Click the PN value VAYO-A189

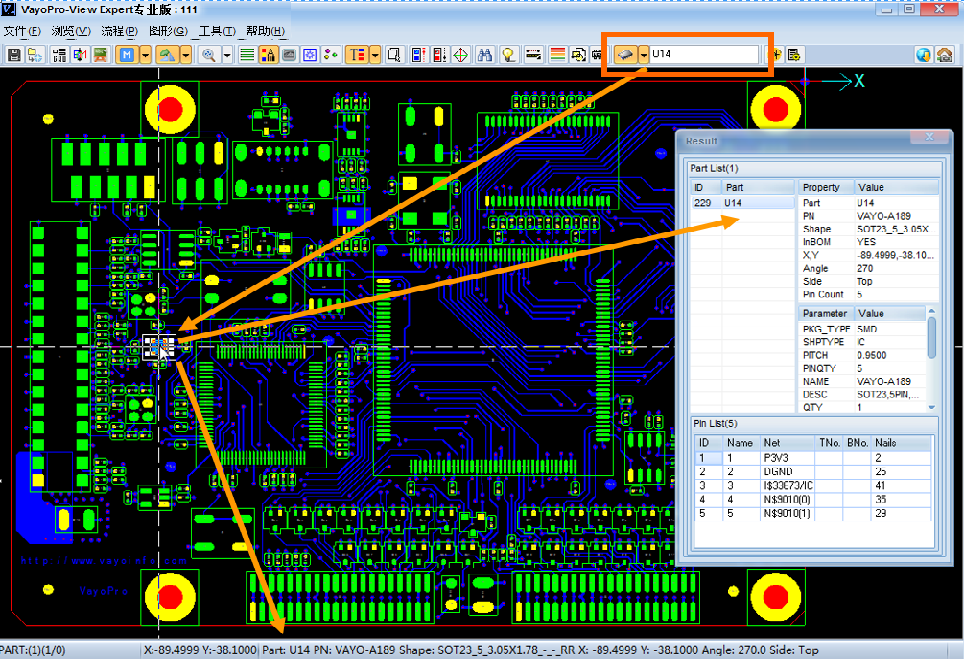[884, 216]
